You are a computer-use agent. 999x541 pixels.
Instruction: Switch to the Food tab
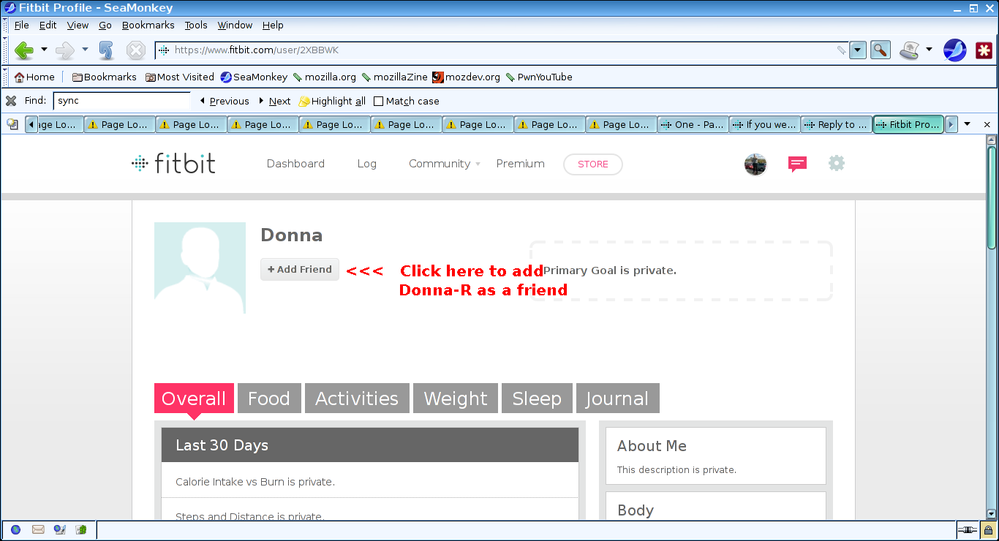(269, 398)
